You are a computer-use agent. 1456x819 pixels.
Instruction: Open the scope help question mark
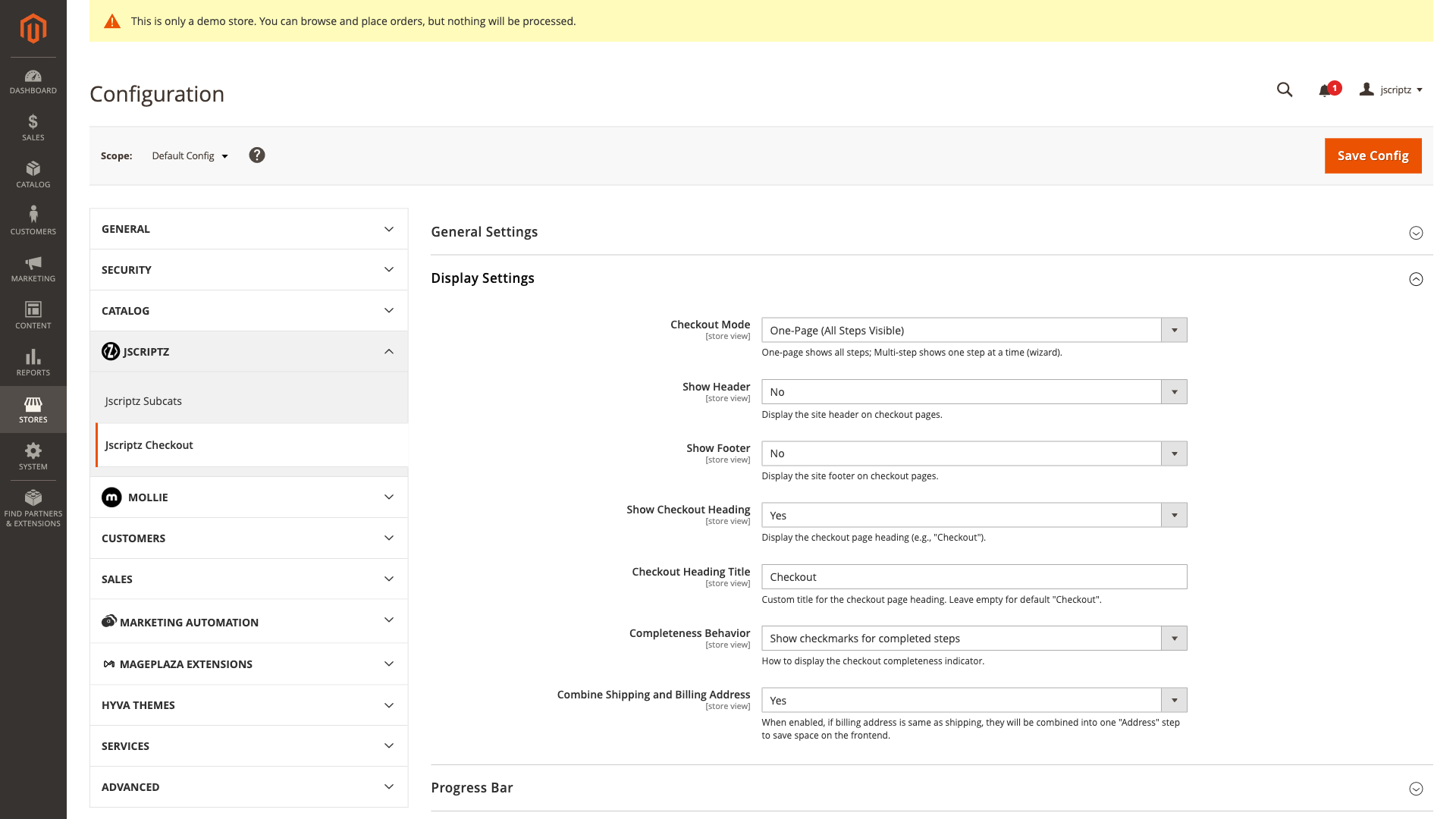coord(257,155)
